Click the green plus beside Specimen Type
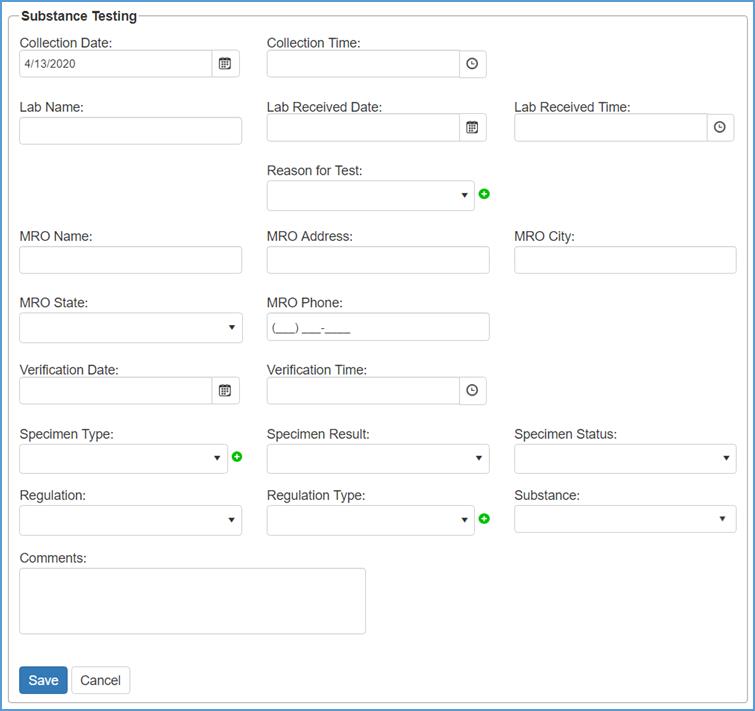Viewport: 755px width, 711px height. (x=237, y=457)
